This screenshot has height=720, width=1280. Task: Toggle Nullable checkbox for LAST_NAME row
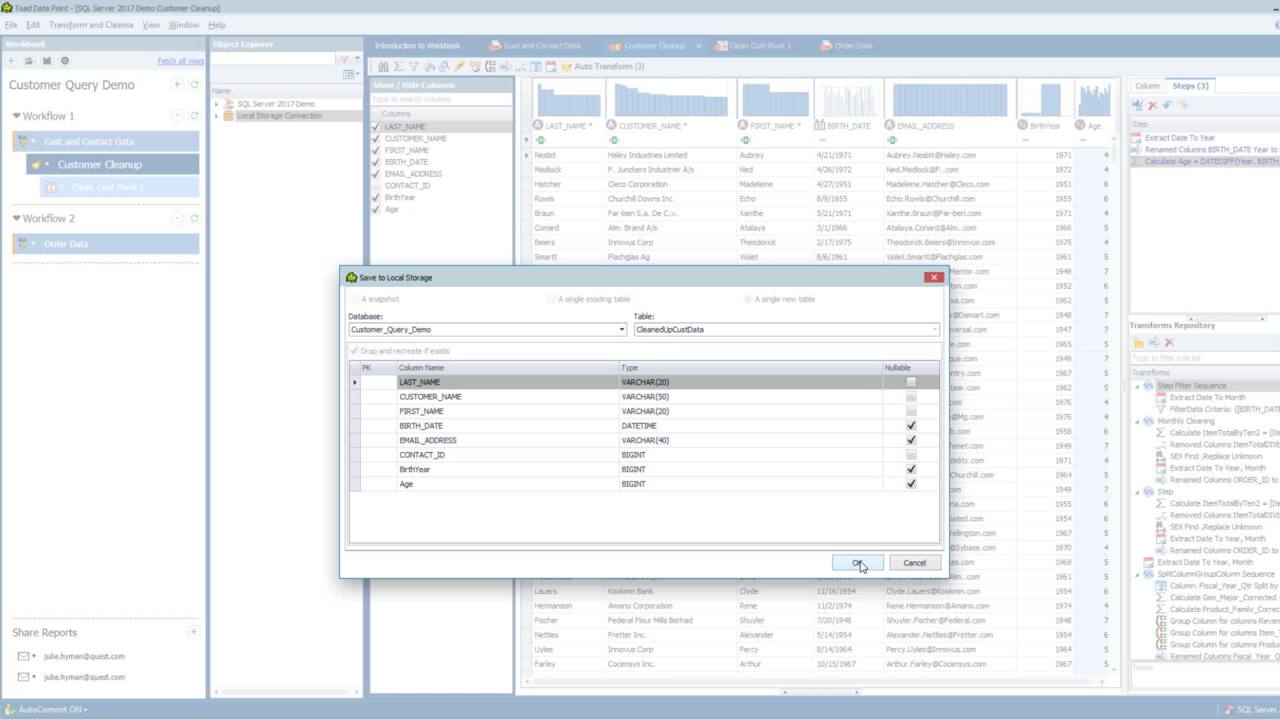tap(910, 382)
